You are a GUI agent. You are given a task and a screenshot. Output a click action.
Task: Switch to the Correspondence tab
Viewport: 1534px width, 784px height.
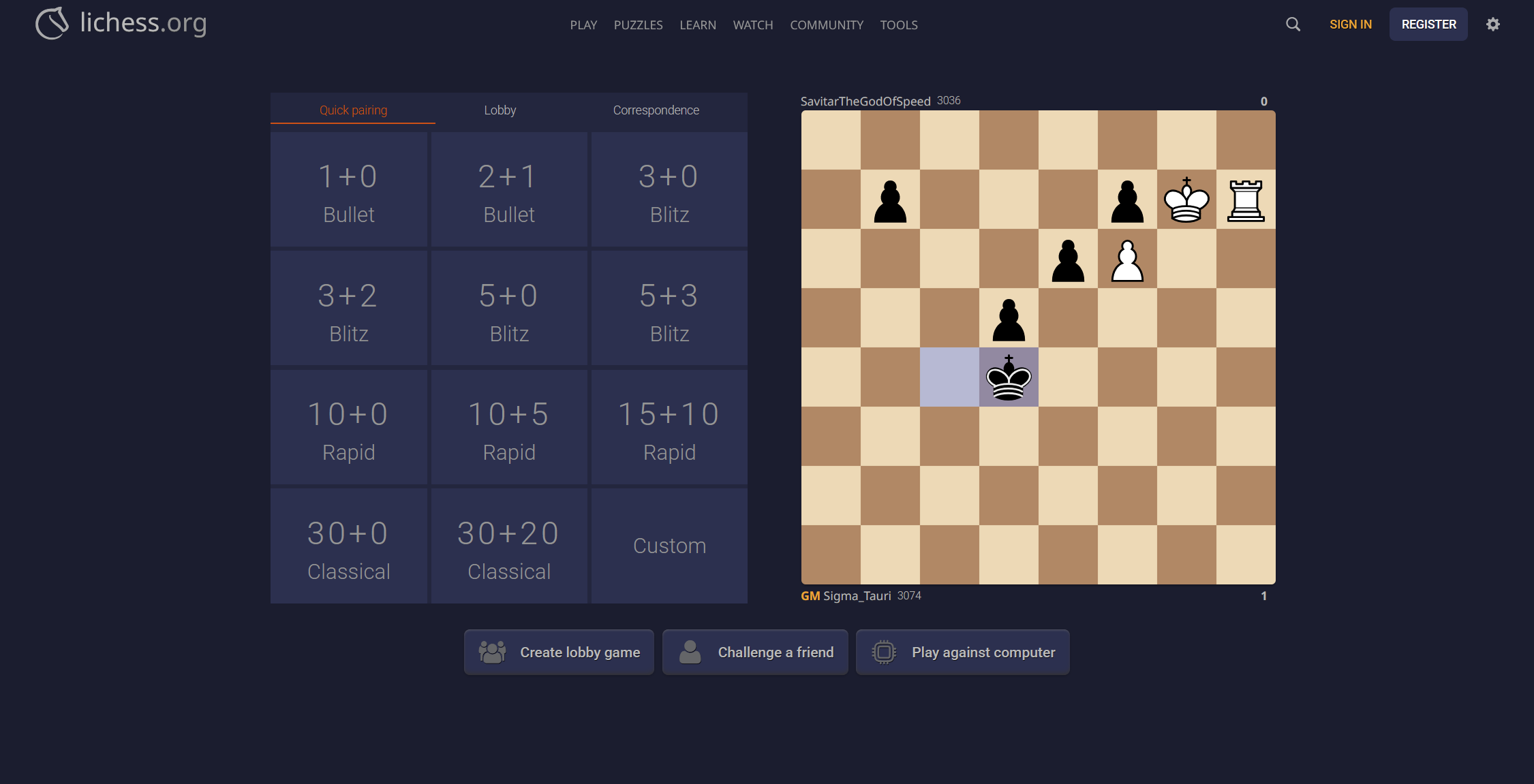[656, 110]
